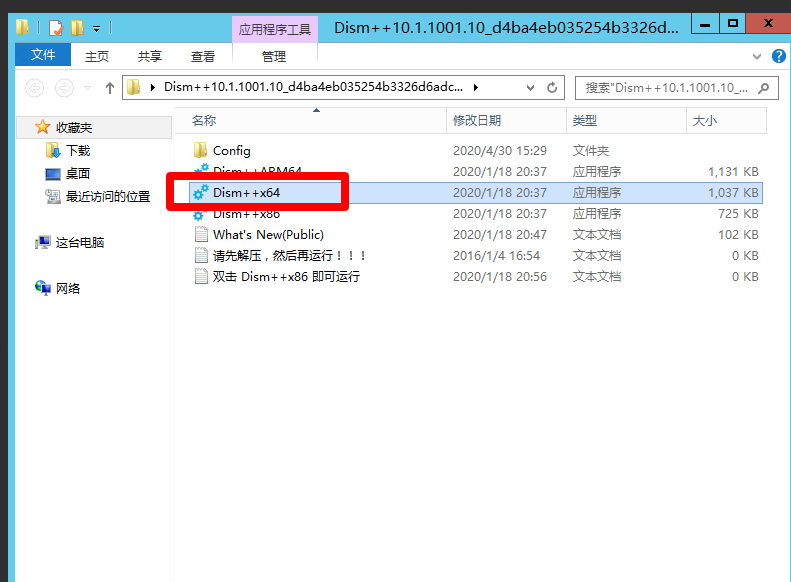Sort by the 大小 column header
This screenshot has width=791, height=582.
726,121
